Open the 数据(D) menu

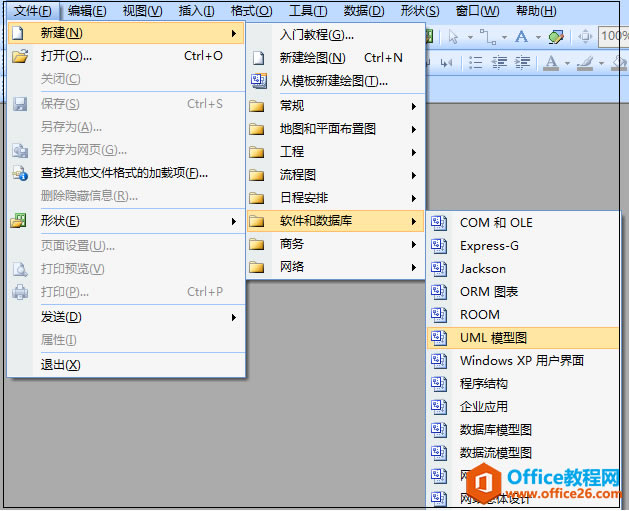click(x=364, y=11)
